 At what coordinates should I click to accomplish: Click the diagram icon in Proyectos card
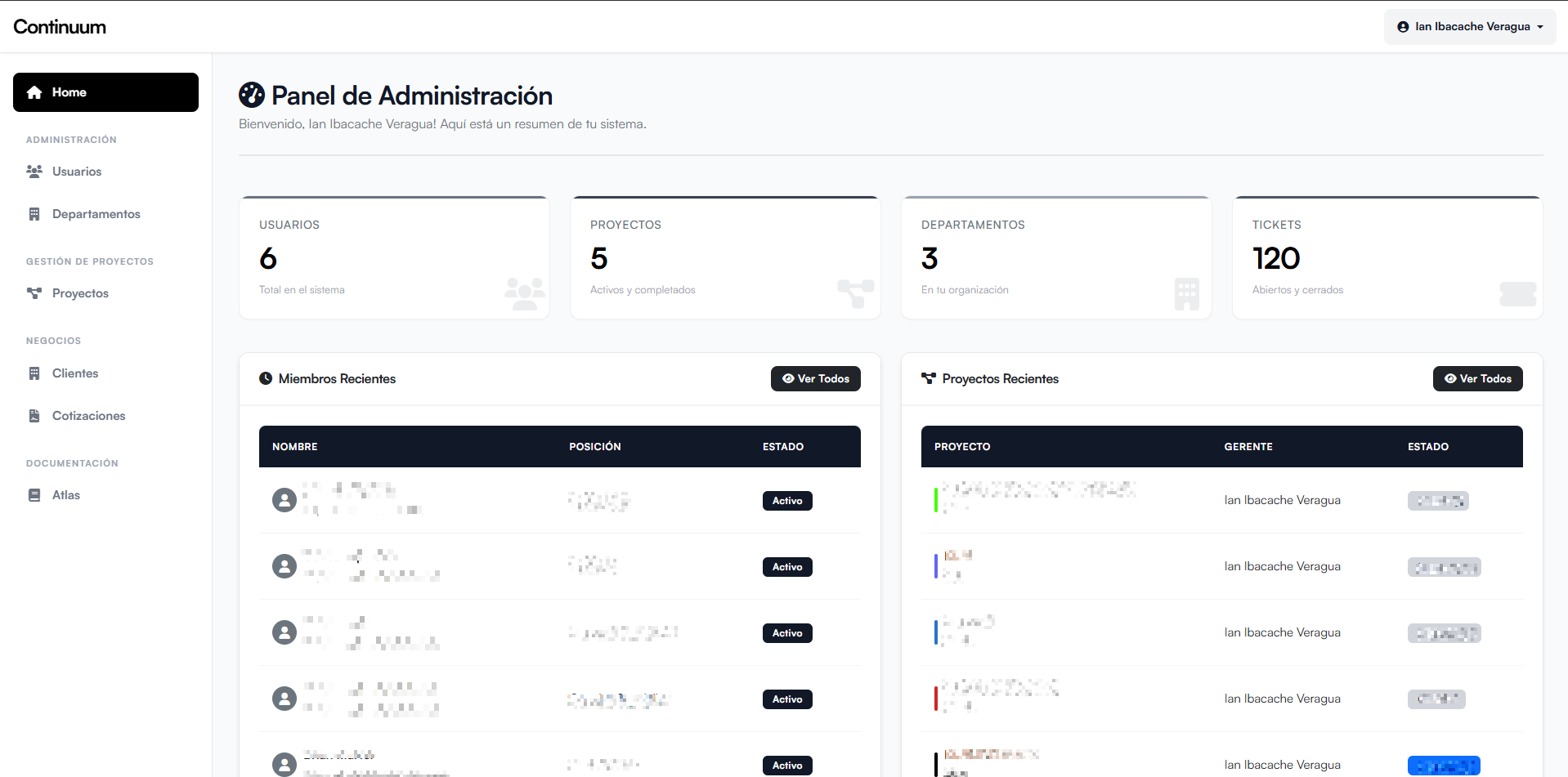856,294
